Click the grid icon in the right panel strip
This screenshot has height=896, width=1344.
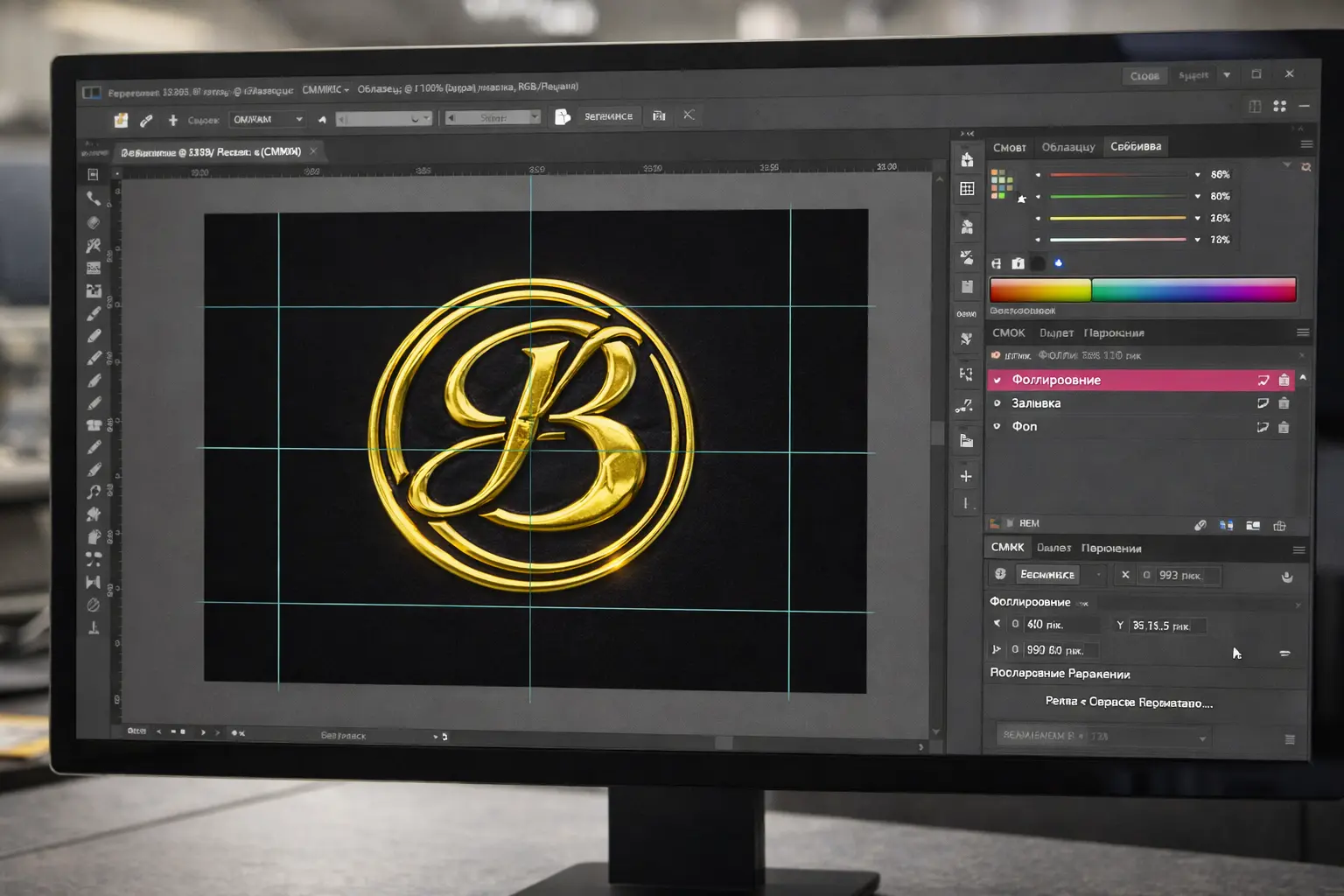[967, 189]
